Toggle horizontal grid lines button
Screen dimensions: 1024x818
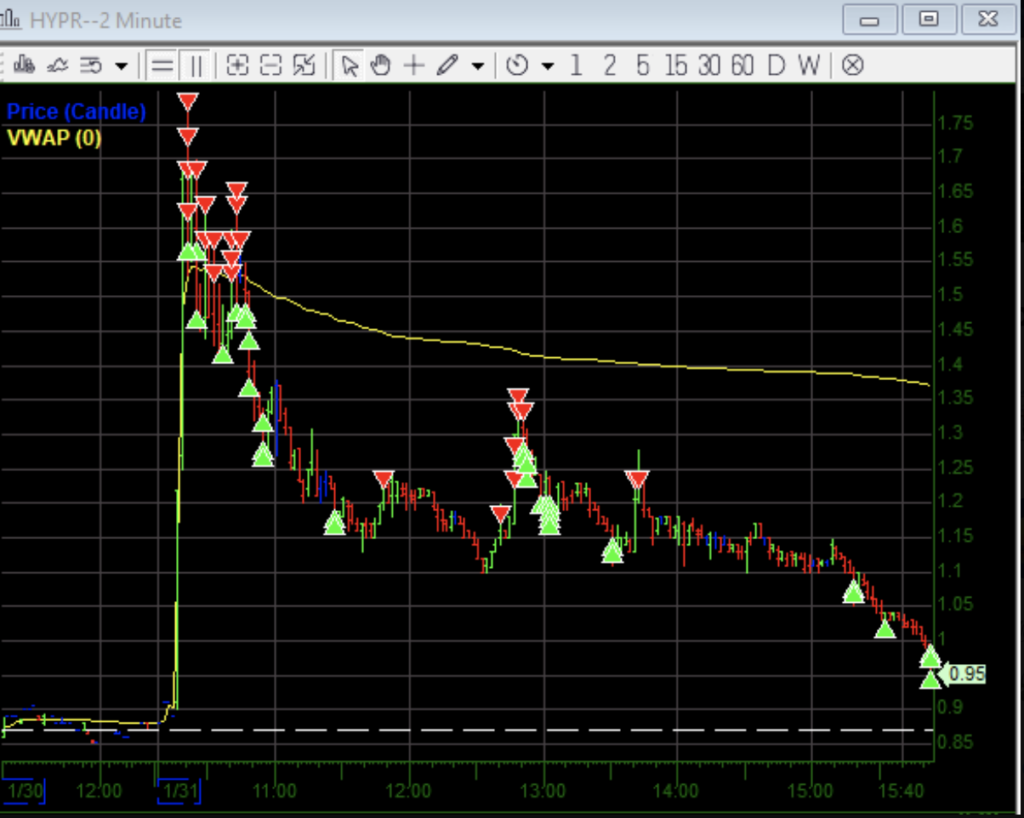[162, 65]
